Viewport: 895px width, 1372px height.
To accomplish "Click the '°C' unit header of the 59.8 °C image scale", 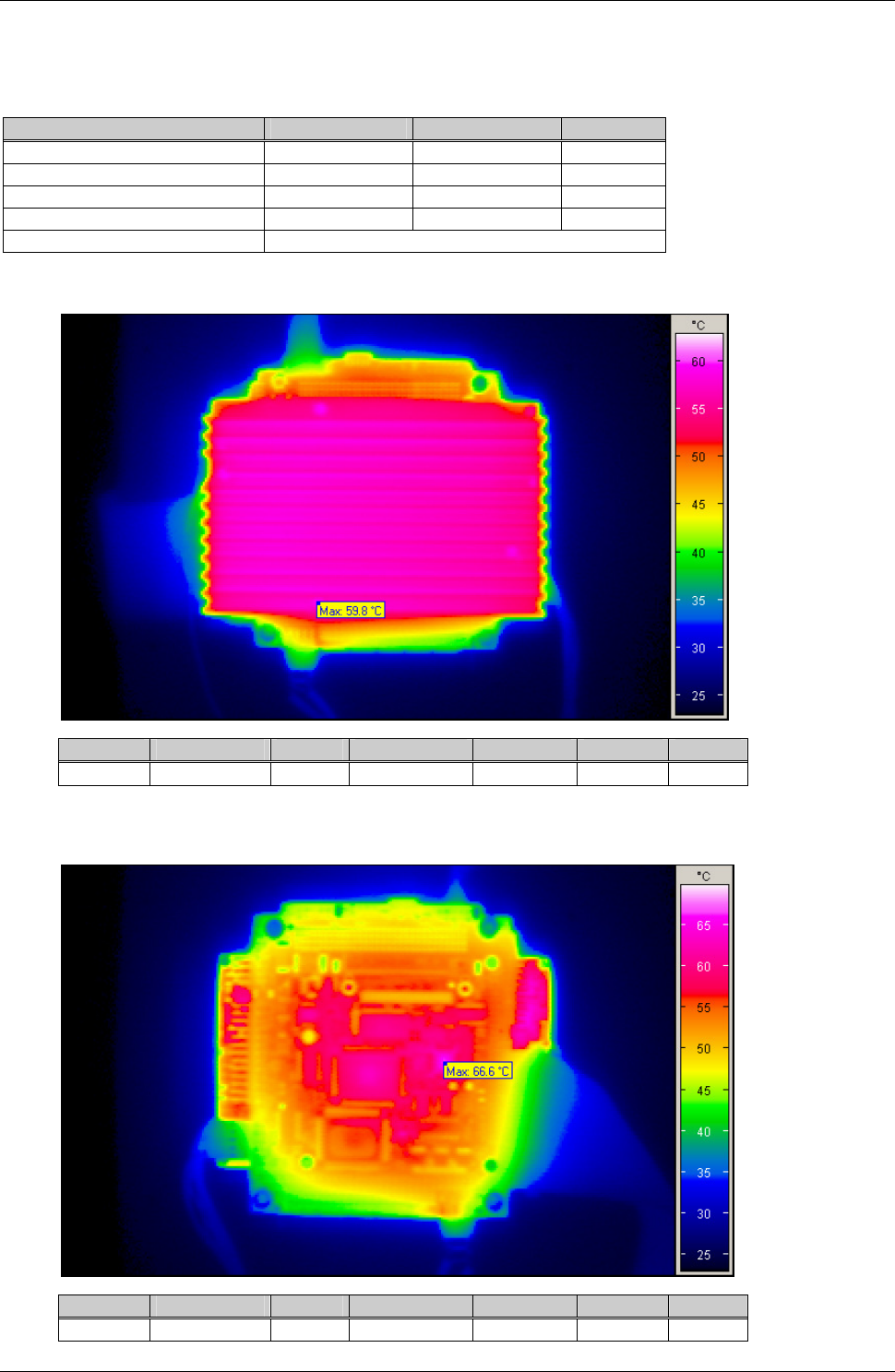I will pyautogui.click(x=698, y=325).
